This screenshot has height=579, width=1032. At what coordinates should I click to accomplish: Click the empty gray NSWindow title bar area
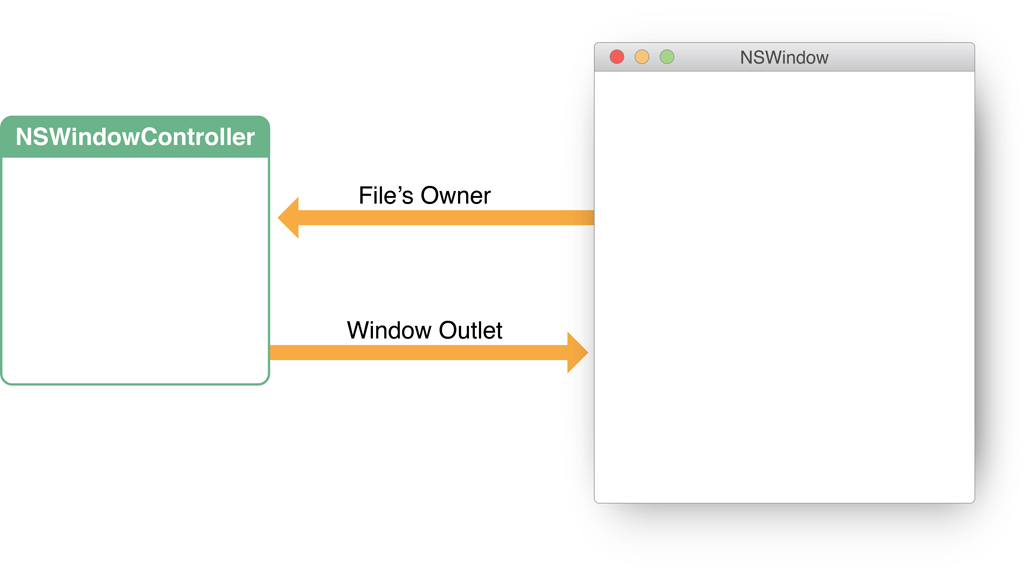(900, 57)
